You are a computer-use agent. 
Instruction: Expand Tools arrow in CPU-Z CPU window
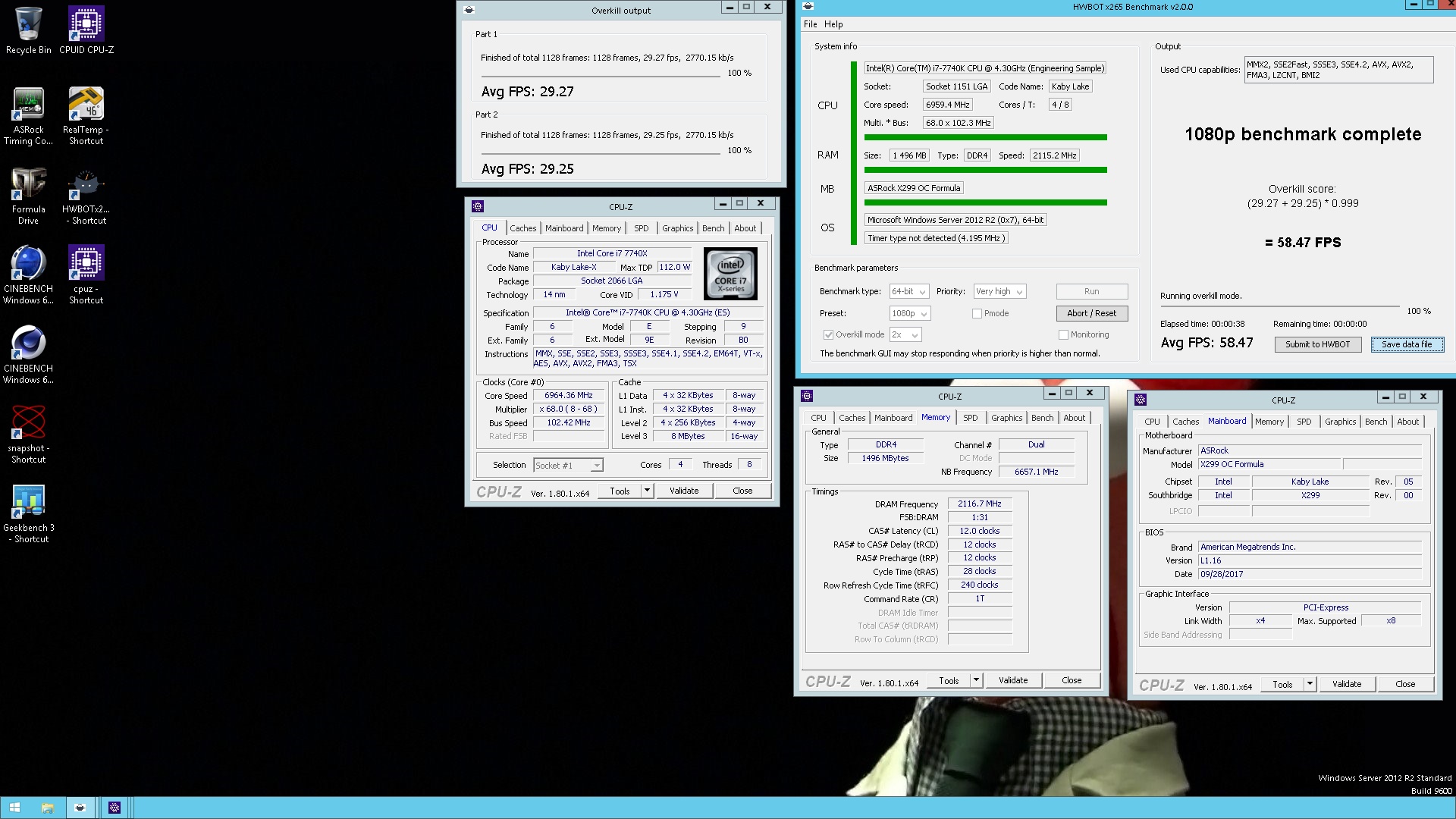click(647, 491)
